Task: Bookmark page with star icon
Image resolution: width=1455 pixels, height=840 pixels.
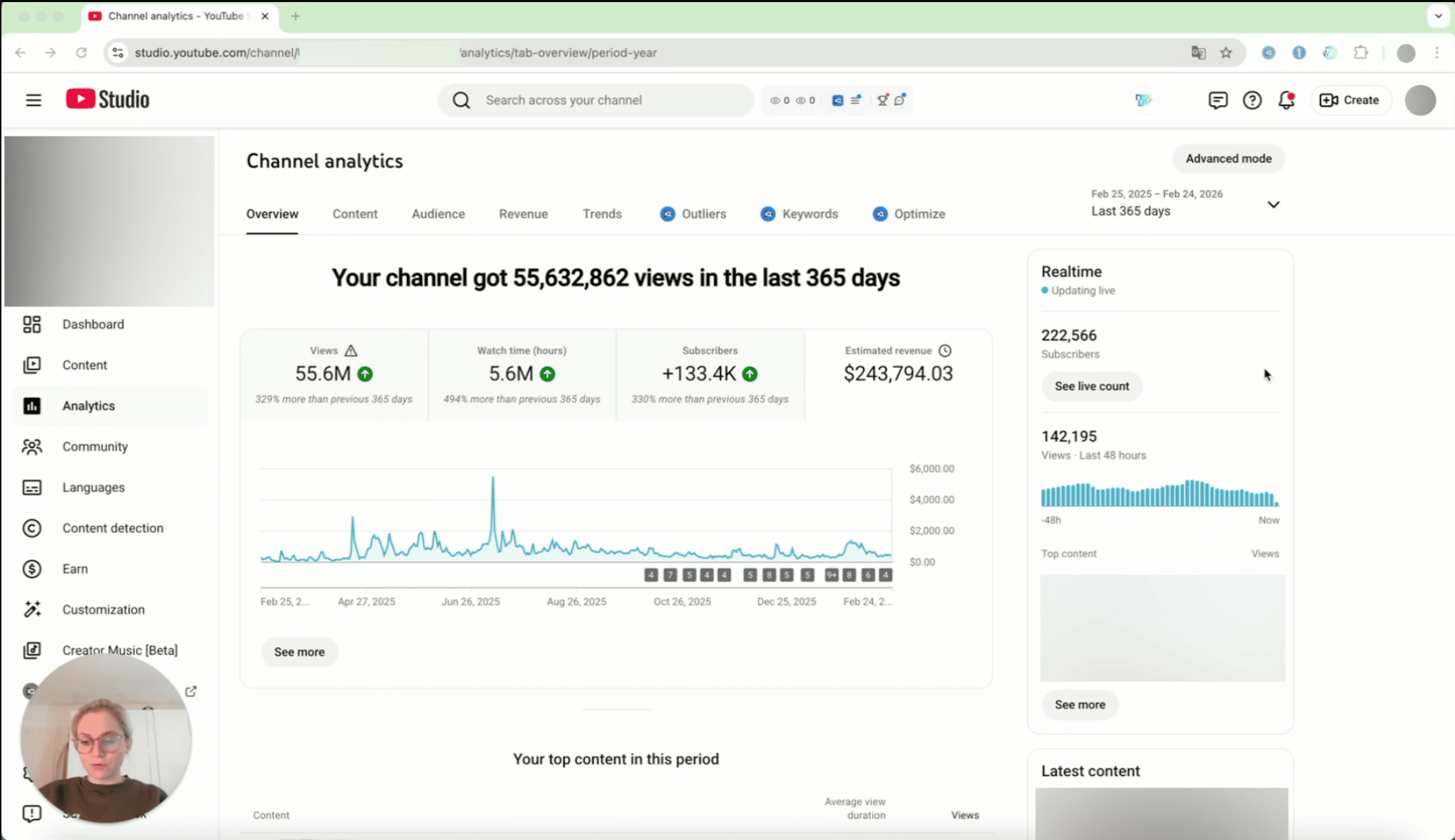Action: click(x=1226, y=53)
